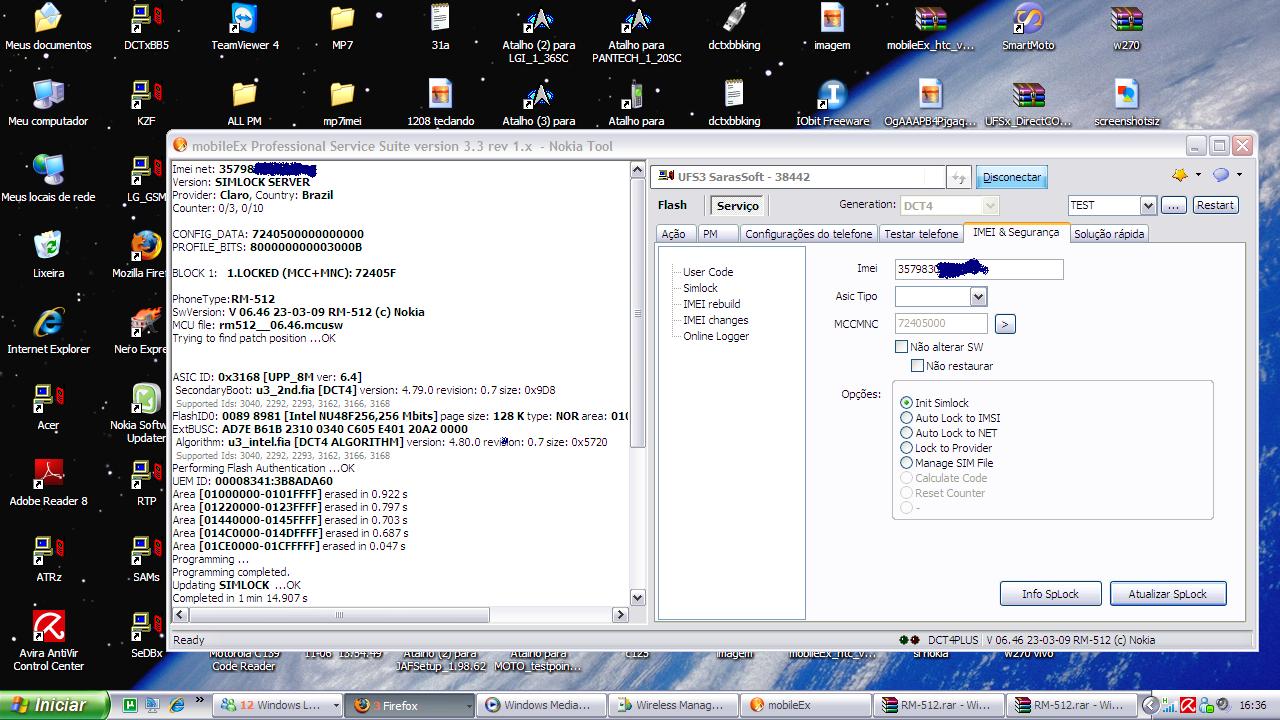Image resolution: width=1280 pixels, height=720 pixels.
Task: Open the ALL PM folder
Action: (245, 103)
